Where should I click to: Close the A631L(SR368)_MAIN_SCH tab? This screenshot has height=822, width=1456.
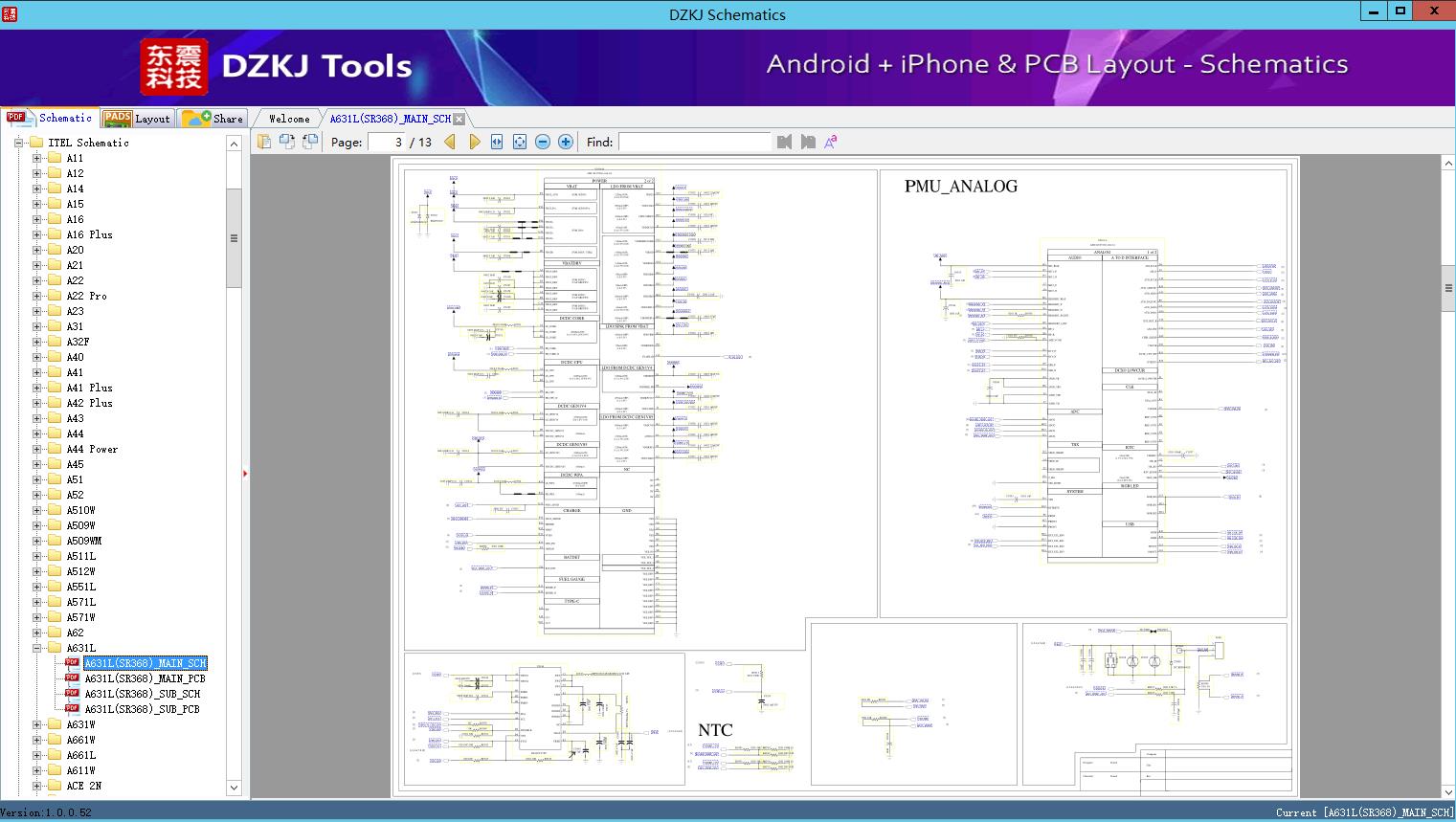pos(459,119)
